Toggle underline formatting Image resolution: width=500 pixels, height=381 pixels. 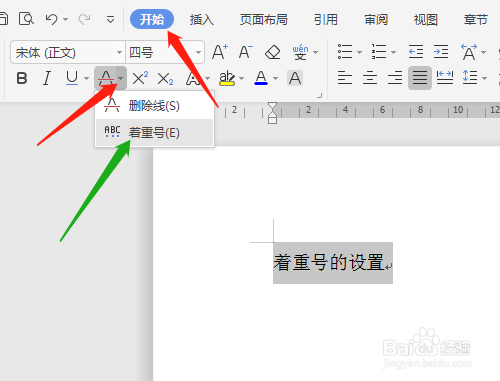click(72, 78)
